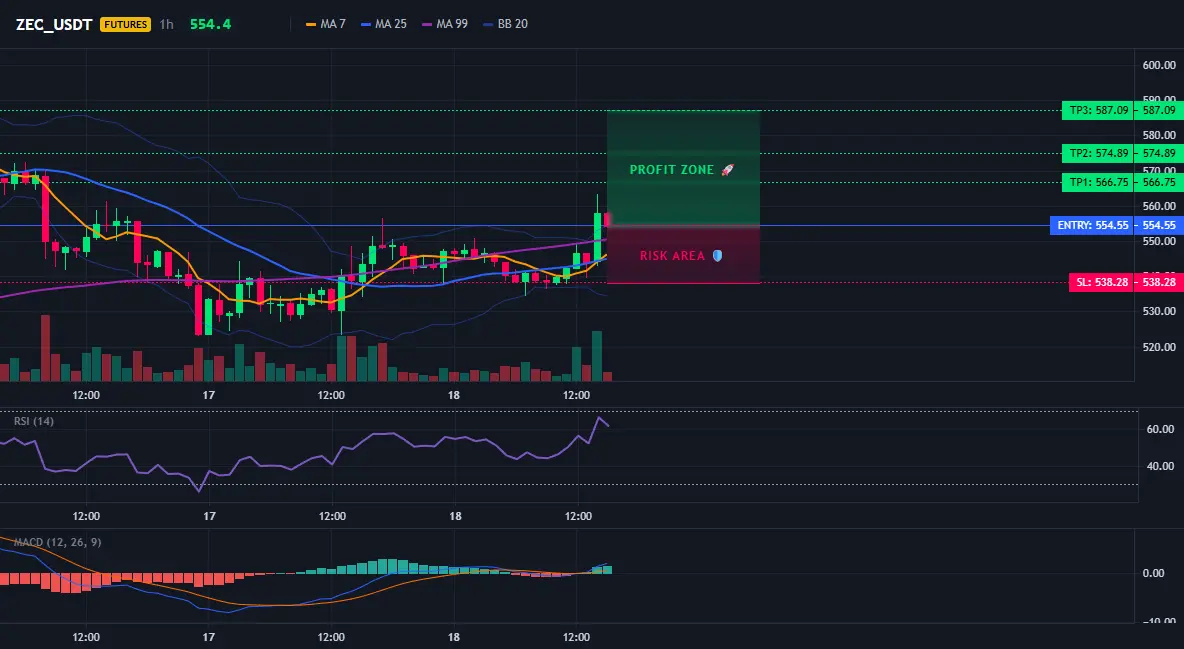Screen dimensions: 1184x649
Task: Click the 538.28 axis price tag
Action: [x=1159, y=283]
